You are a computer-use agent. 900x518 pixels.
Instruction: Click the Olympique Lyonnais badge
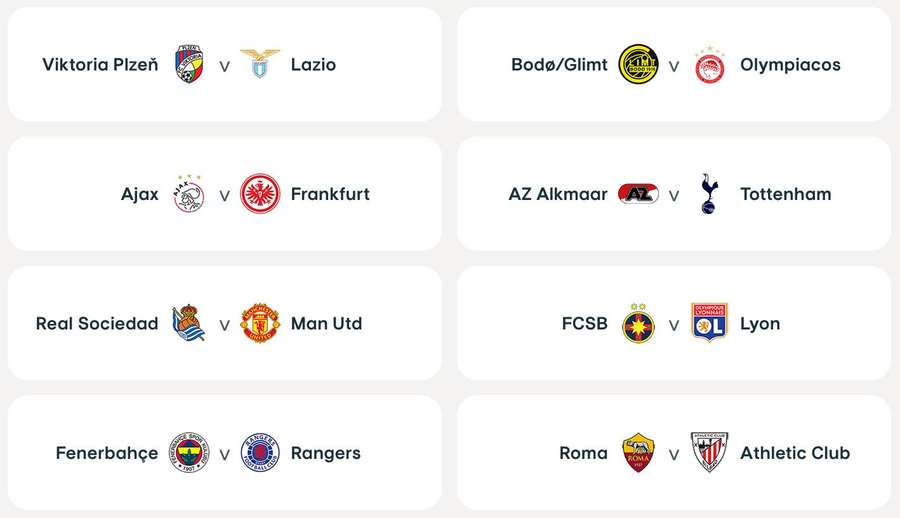click(709, 324)
